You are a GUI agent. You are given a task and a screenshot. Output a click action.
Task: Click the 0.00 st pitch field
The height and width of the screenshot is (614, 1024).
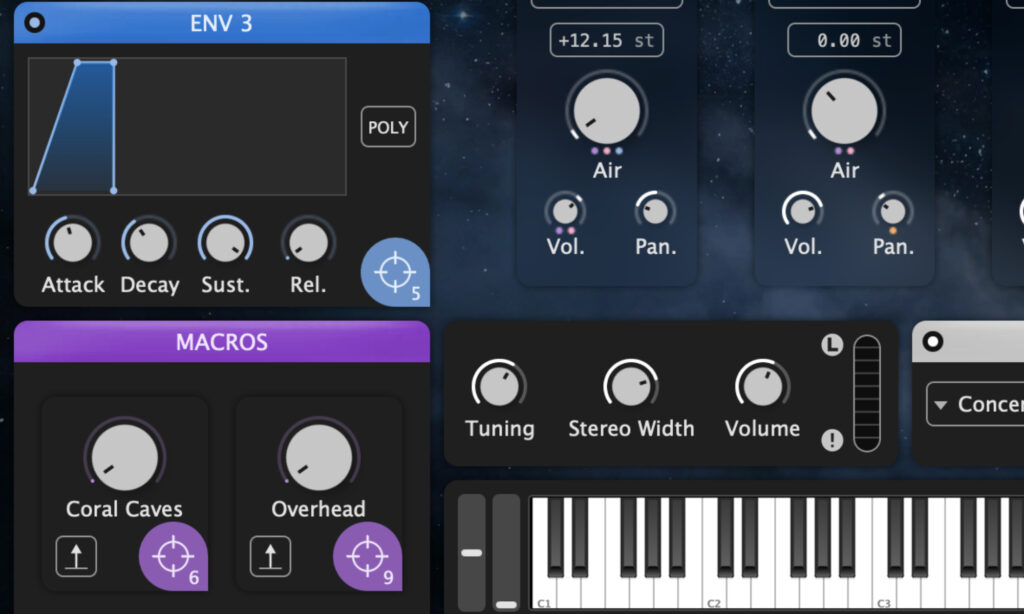click(844, 40)
